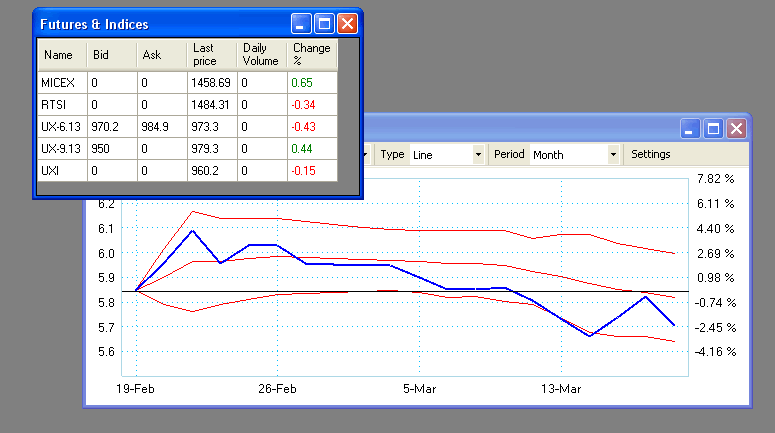The height and width of the screenshot is (433, 775).
Task: Click the Settings button in chart toolbar
Action: [650, 154]
